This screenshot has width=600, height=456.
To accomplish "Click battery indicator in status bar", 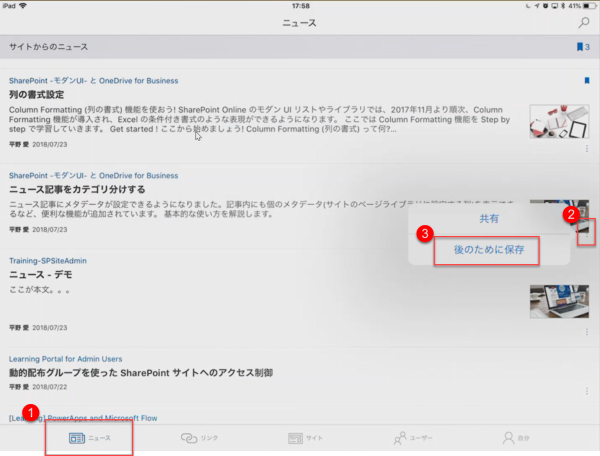I will pyautogui.click(x=589, y=6).
